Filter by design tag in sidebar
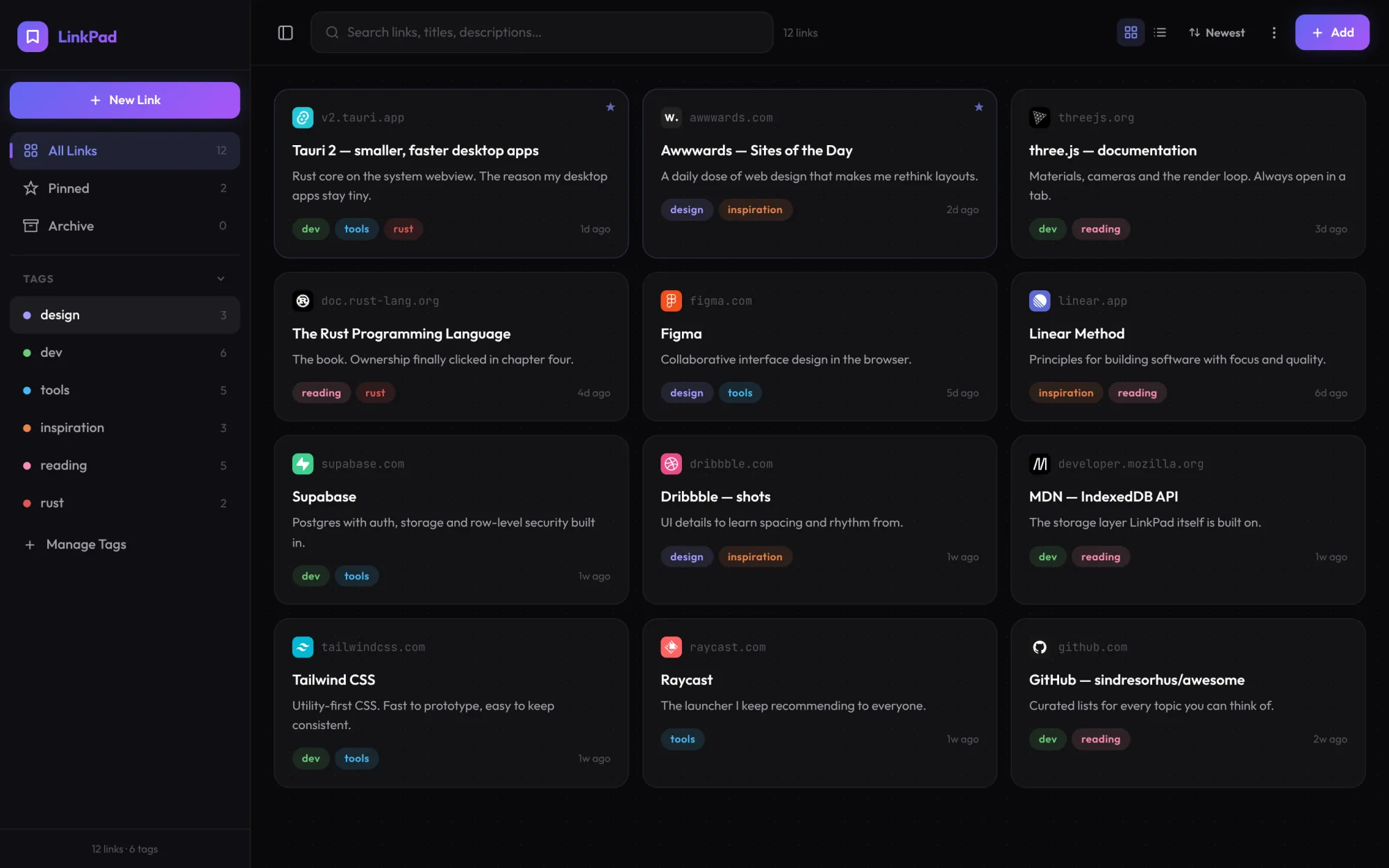This screenshot has width=1389, height=868. [x=125, y=315]
